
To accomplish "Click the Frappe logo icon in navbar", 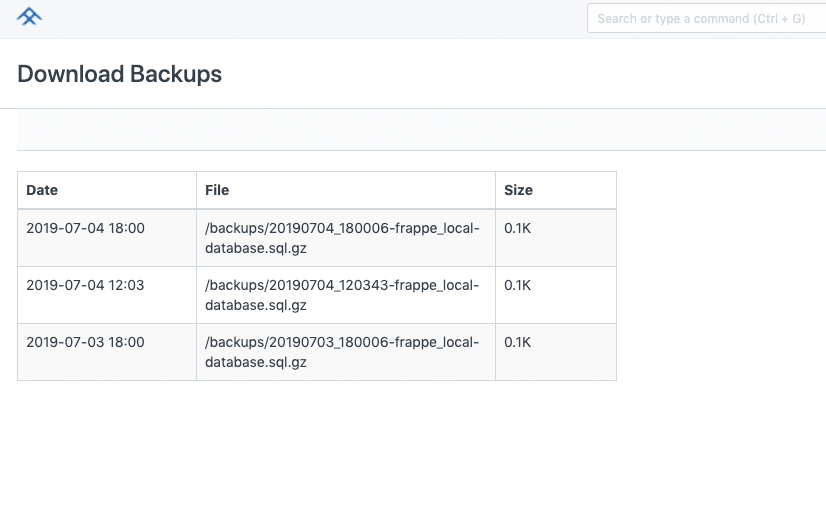I will (x=30, y=17).
